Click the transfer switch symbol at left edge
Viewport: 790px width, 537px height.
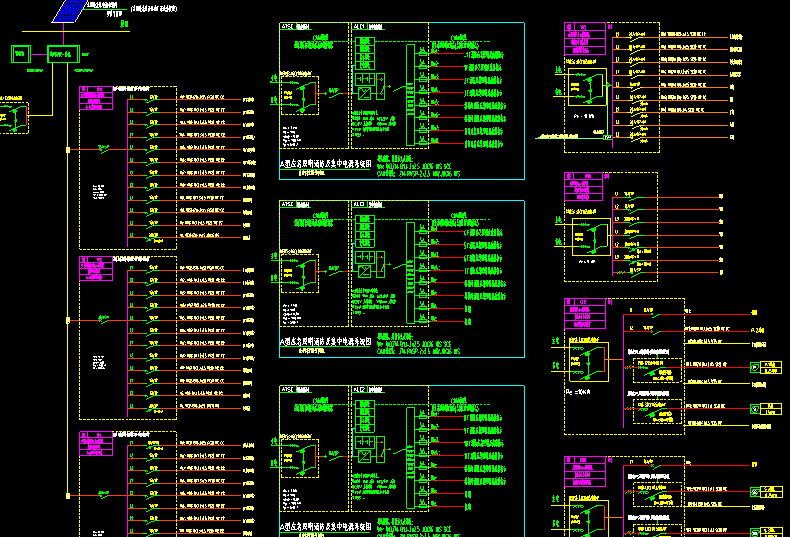click(13, 117)
